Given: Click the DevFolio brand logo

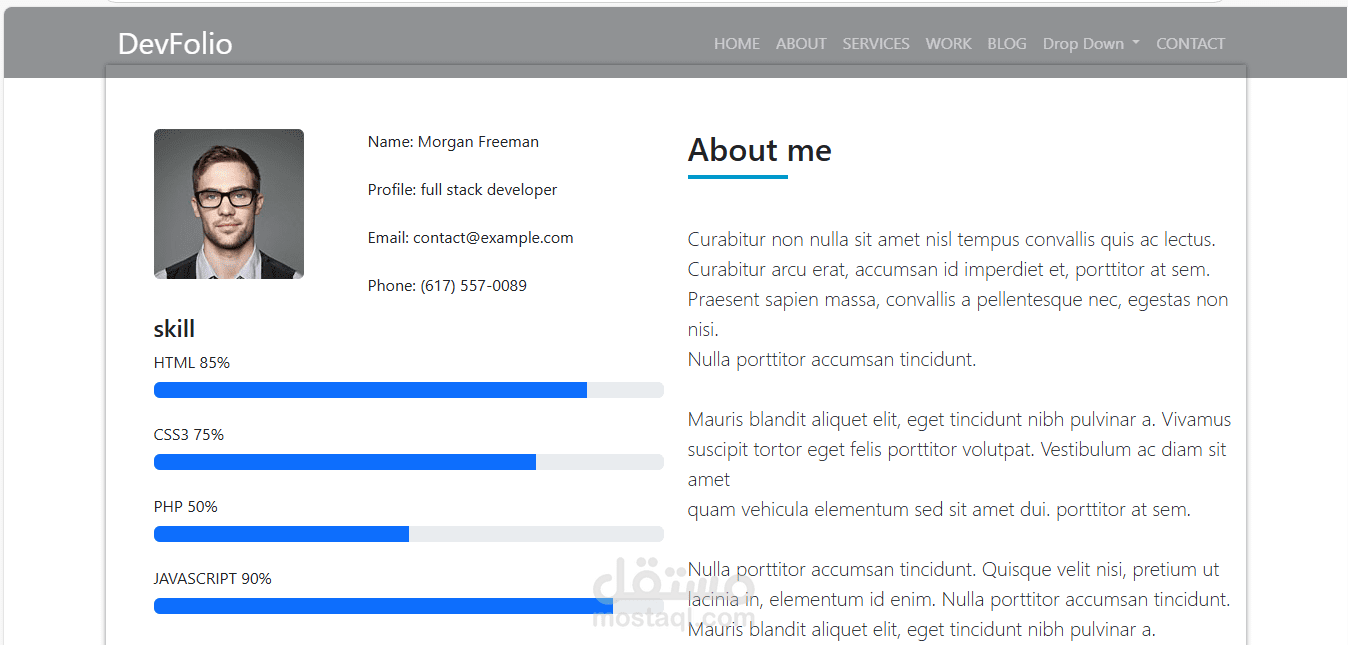Looking at the screenshot, I should click(175, 43).
